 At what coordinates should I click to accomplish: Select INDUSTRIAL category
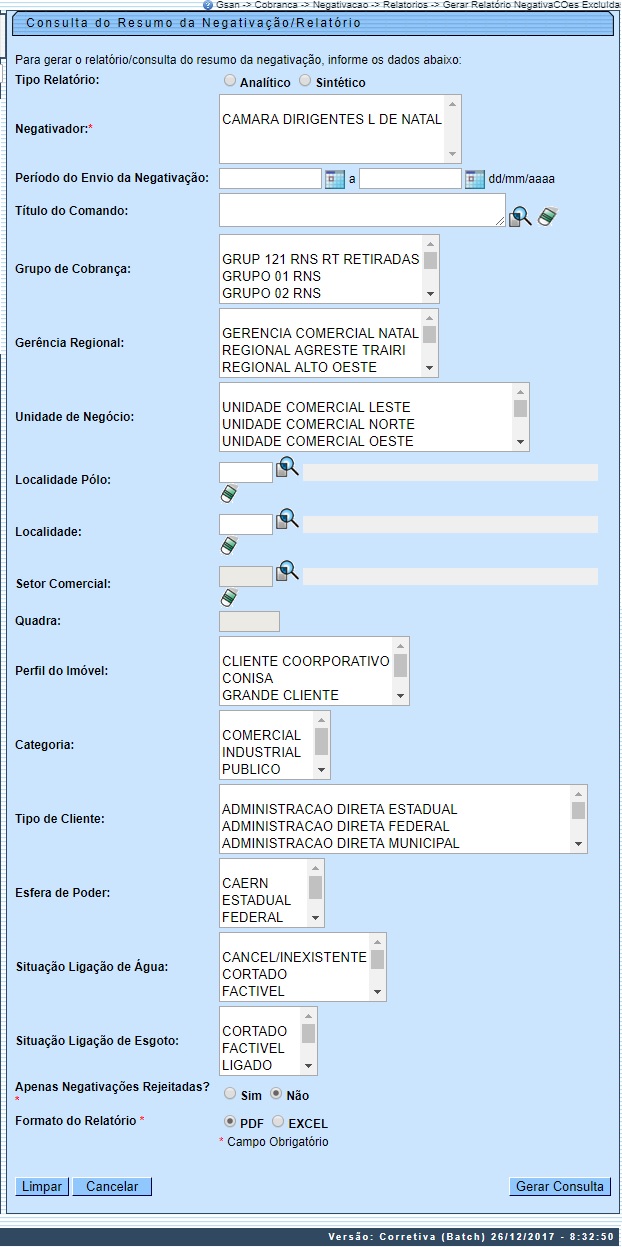261,752
